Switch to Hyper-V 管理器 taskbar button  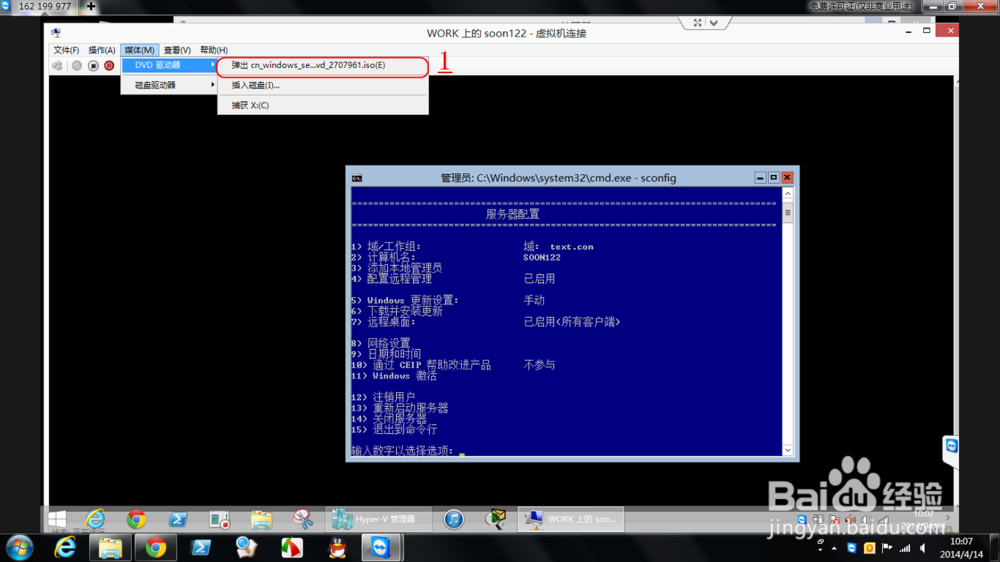pyautogui.click(x=379, y=519)
